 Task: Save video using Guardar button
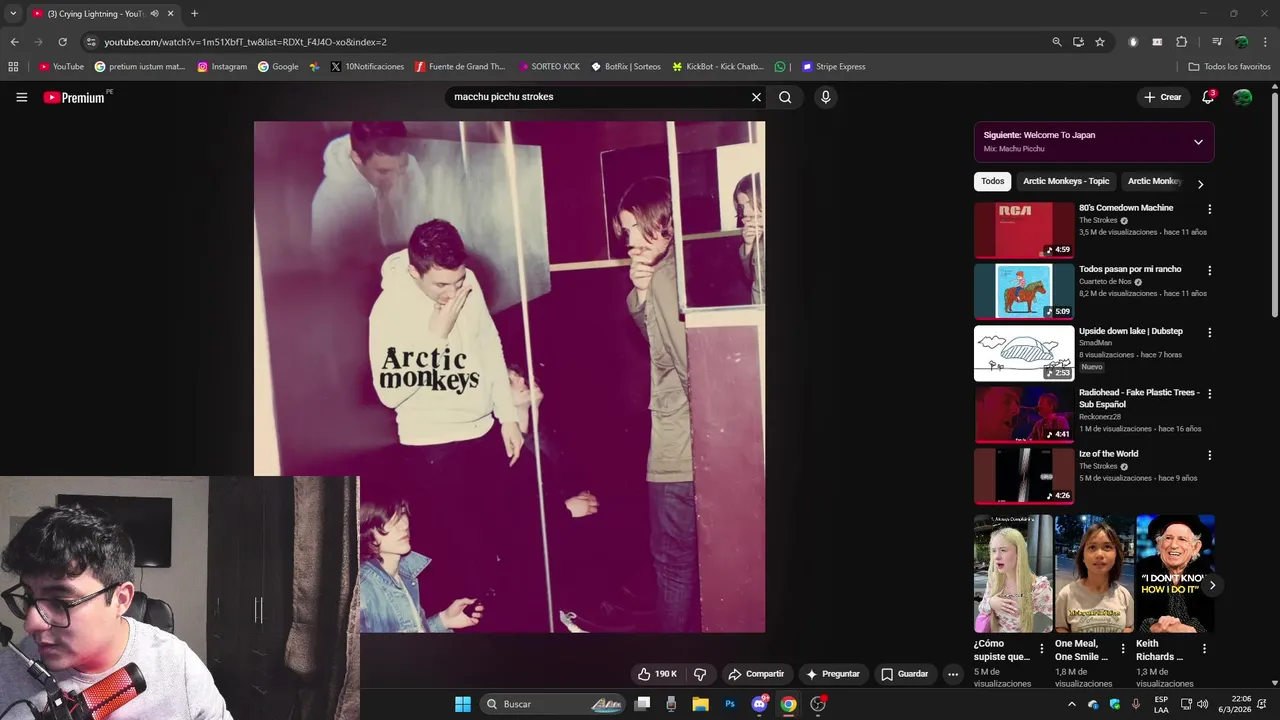click(x=905, y=674)
